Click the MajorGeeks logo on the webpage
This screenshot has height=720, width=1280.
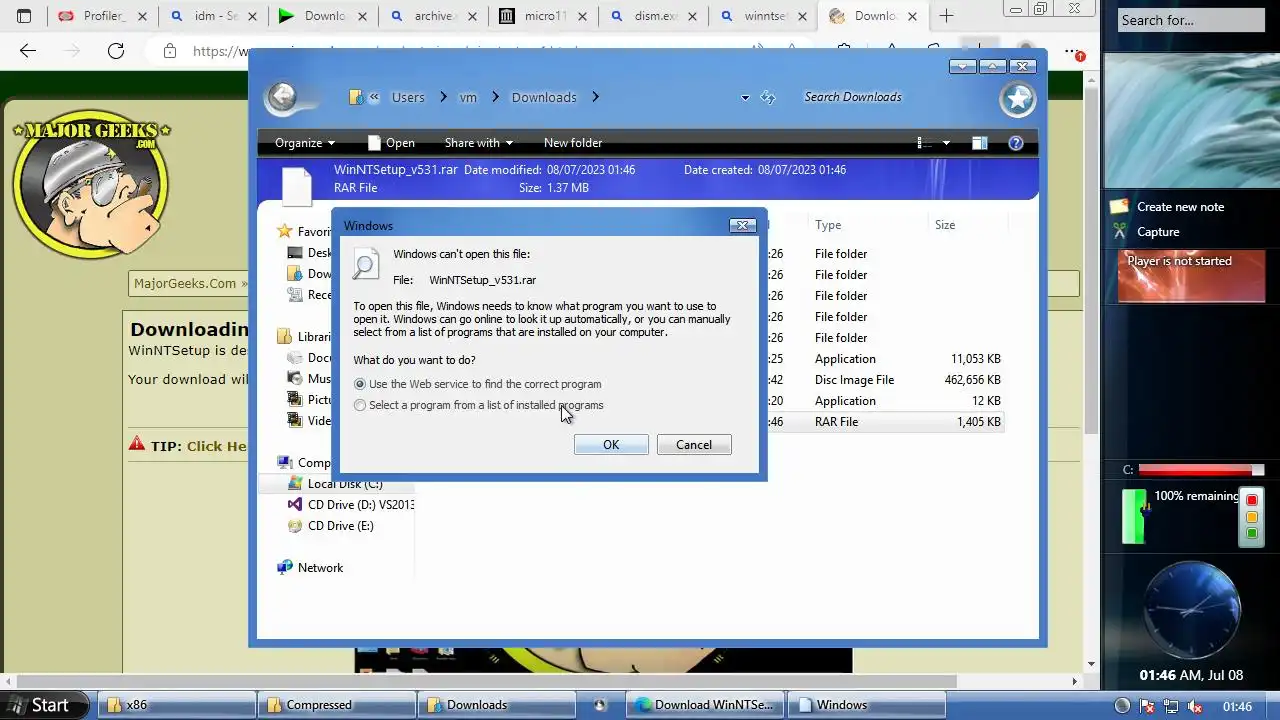point(91,186)
